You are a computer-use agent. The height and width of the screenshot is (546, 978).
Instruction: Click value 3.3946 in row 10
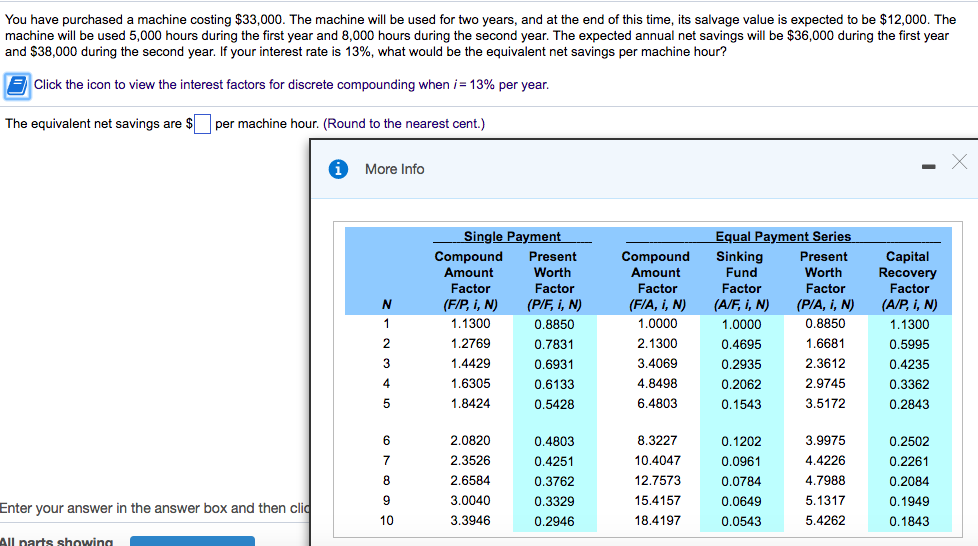(x=470, y=520)
